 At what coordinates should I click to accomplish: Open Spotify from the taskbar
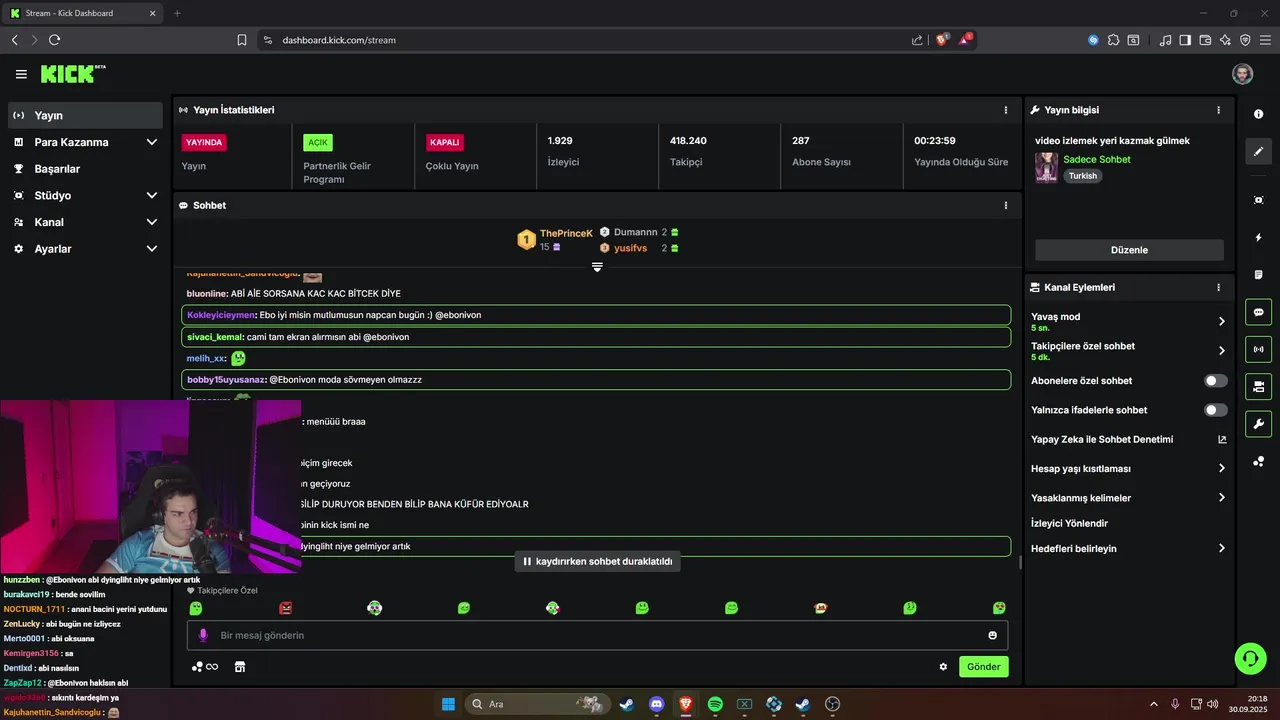tap(715, 704)
